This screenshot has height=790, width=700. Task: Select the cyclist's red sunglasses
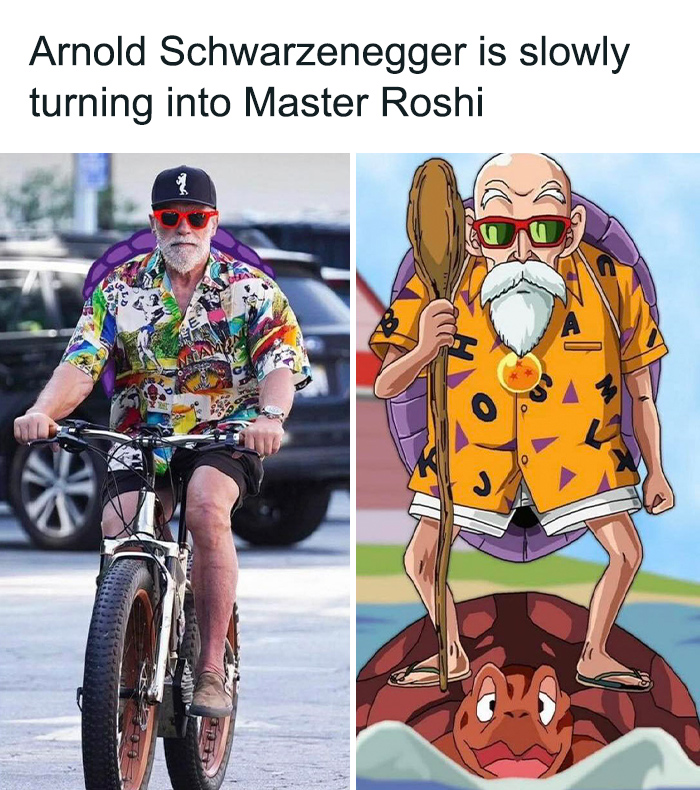185,219
